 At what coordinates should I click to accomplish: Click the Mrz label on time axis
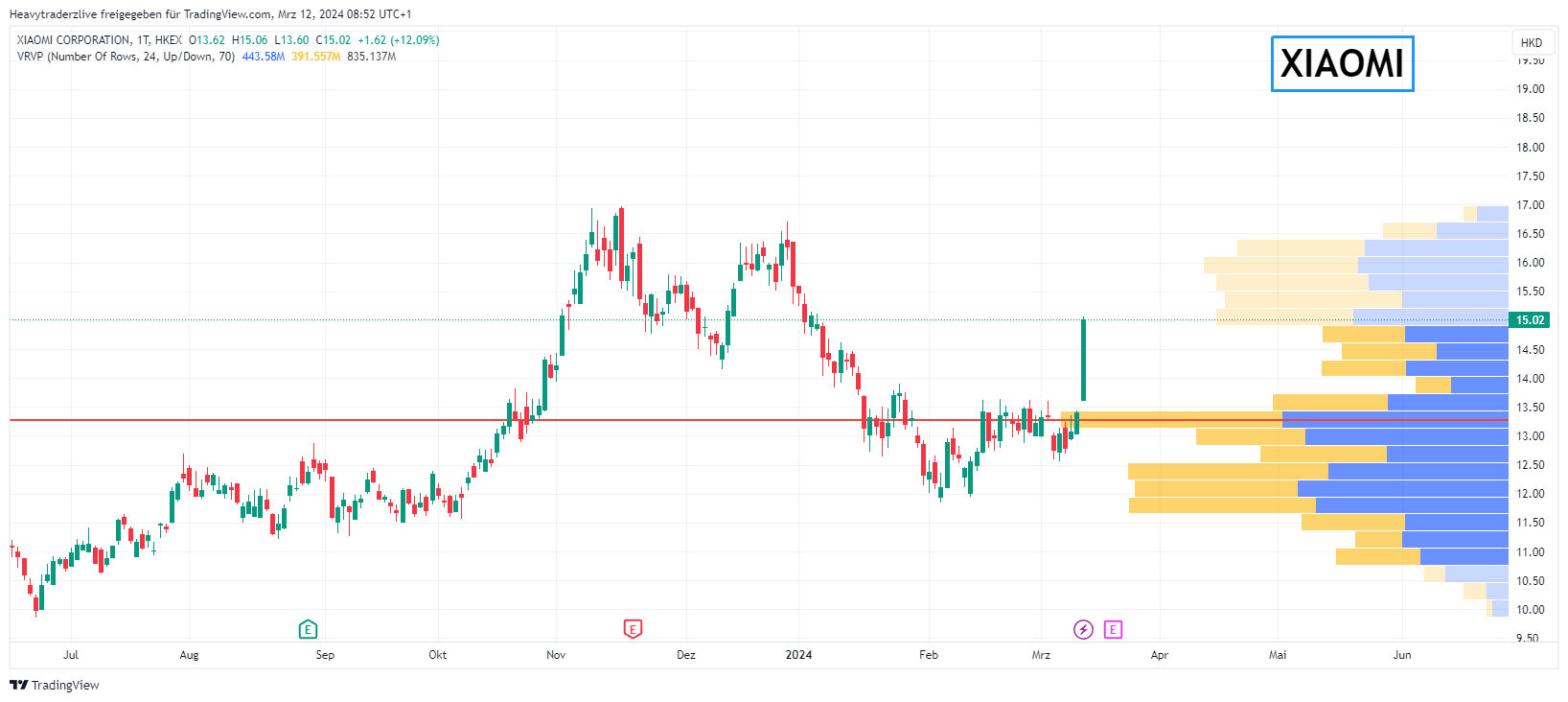[x=1041, y=655]
